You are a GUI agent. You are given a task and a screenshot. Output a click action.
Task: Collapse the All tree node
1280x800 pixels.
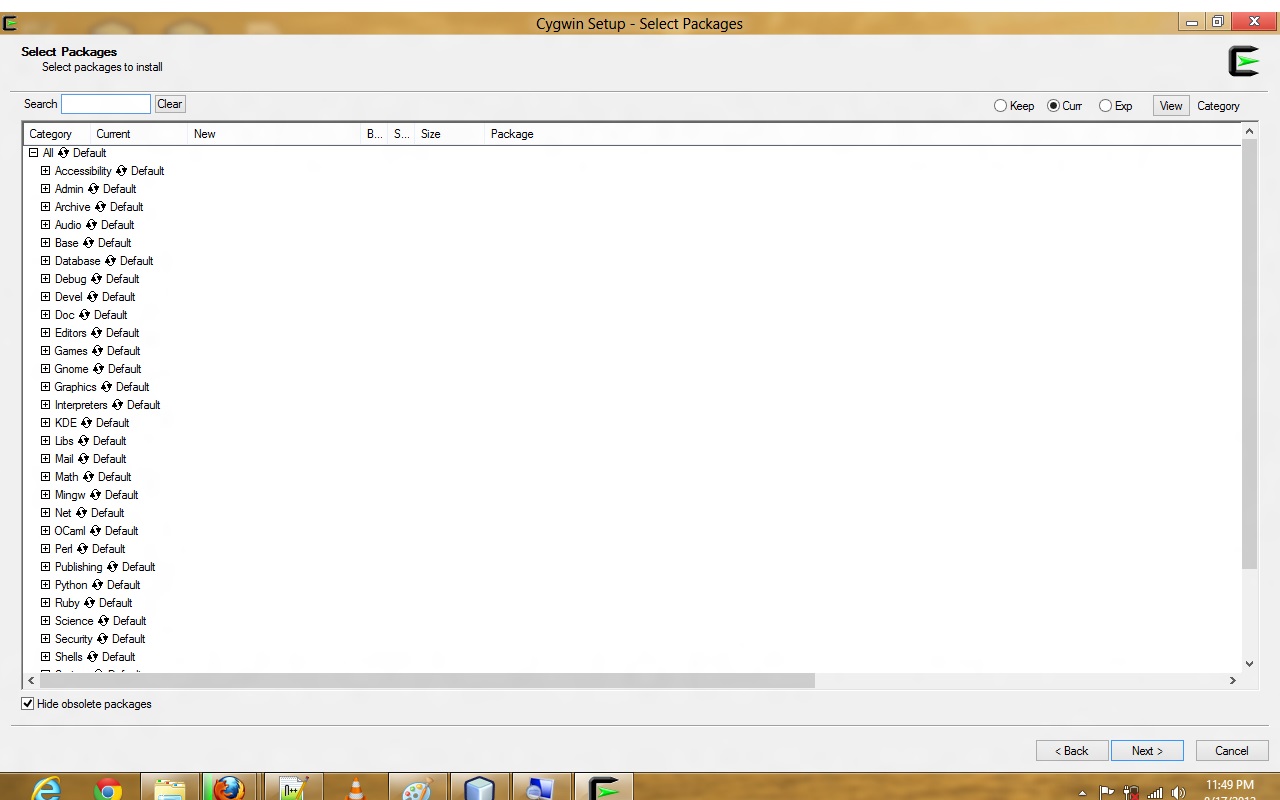35,152
